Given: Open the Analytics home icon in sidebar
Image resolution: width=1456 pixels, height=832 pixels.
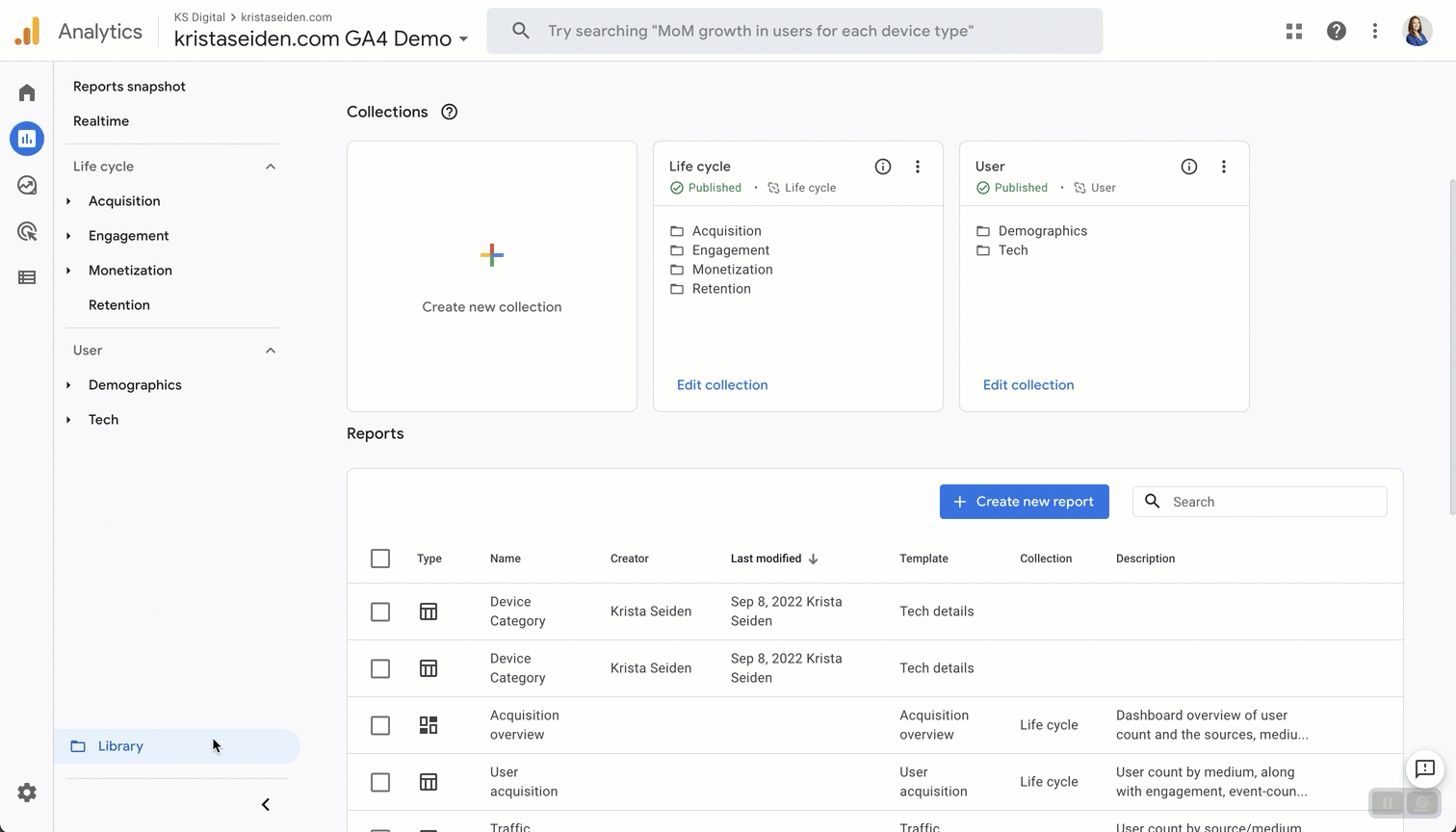Looking at the screenshot, I should (27, 92).
